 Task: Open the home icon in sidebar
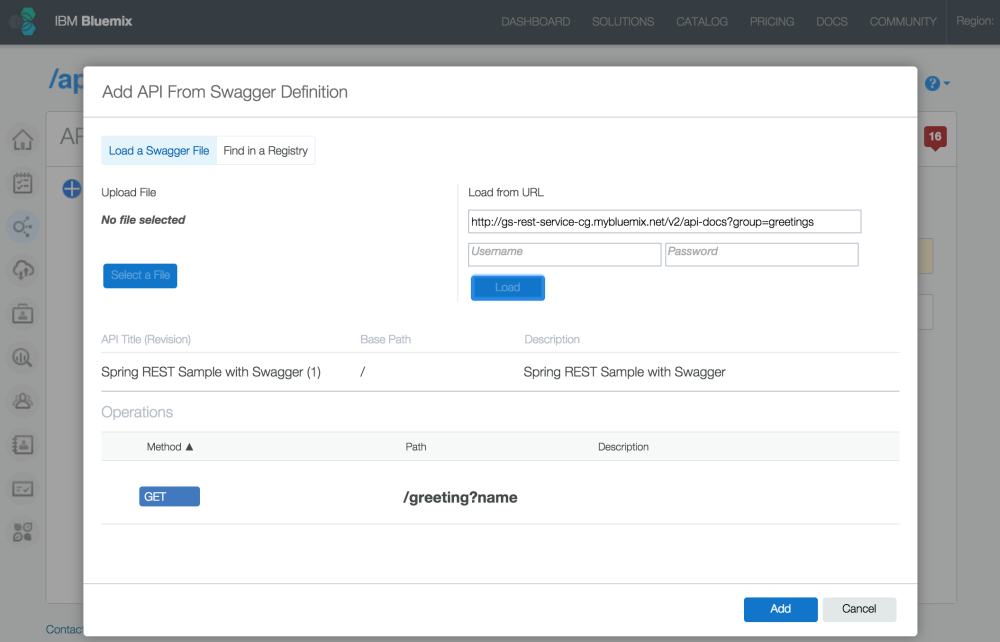click(23, 140)
